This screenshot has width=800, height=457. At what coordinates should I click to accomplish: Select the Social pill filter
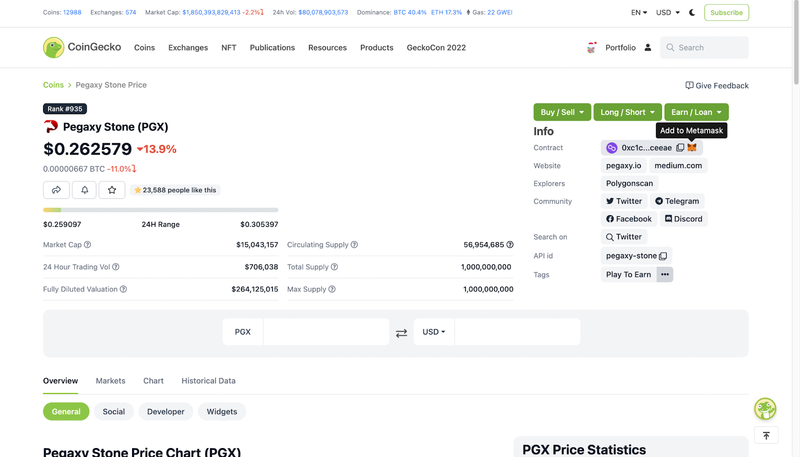pos(113,412)
